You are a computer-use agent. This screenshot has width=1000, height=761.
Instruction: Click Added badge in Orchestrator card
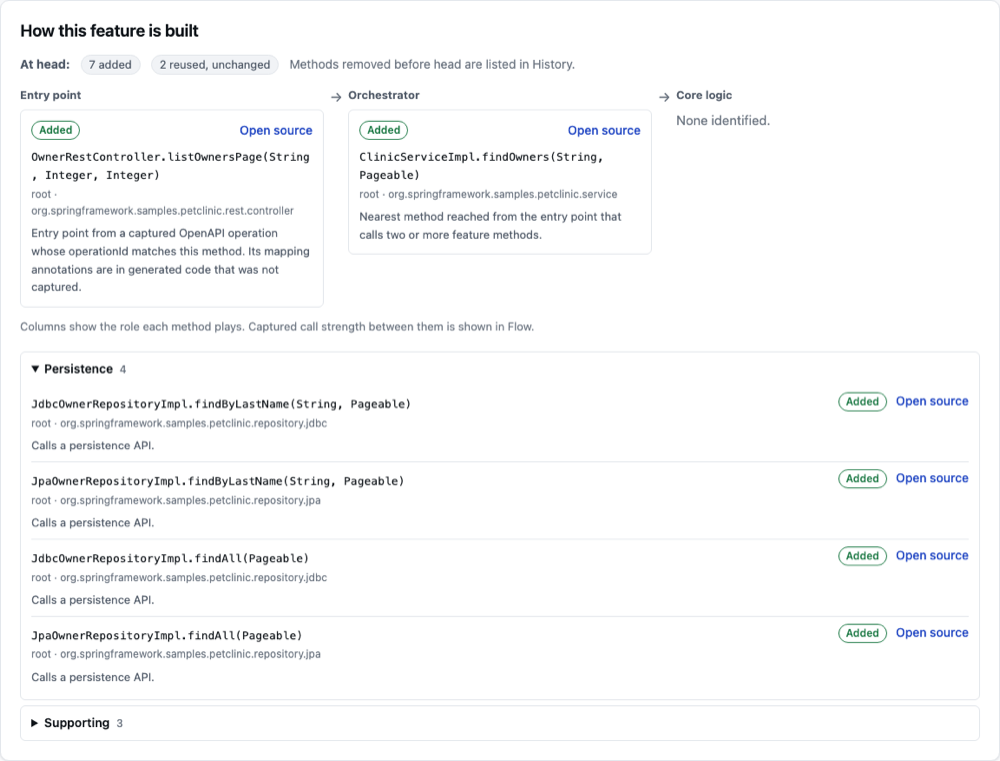pyautogui.click(x=383, y=130)
